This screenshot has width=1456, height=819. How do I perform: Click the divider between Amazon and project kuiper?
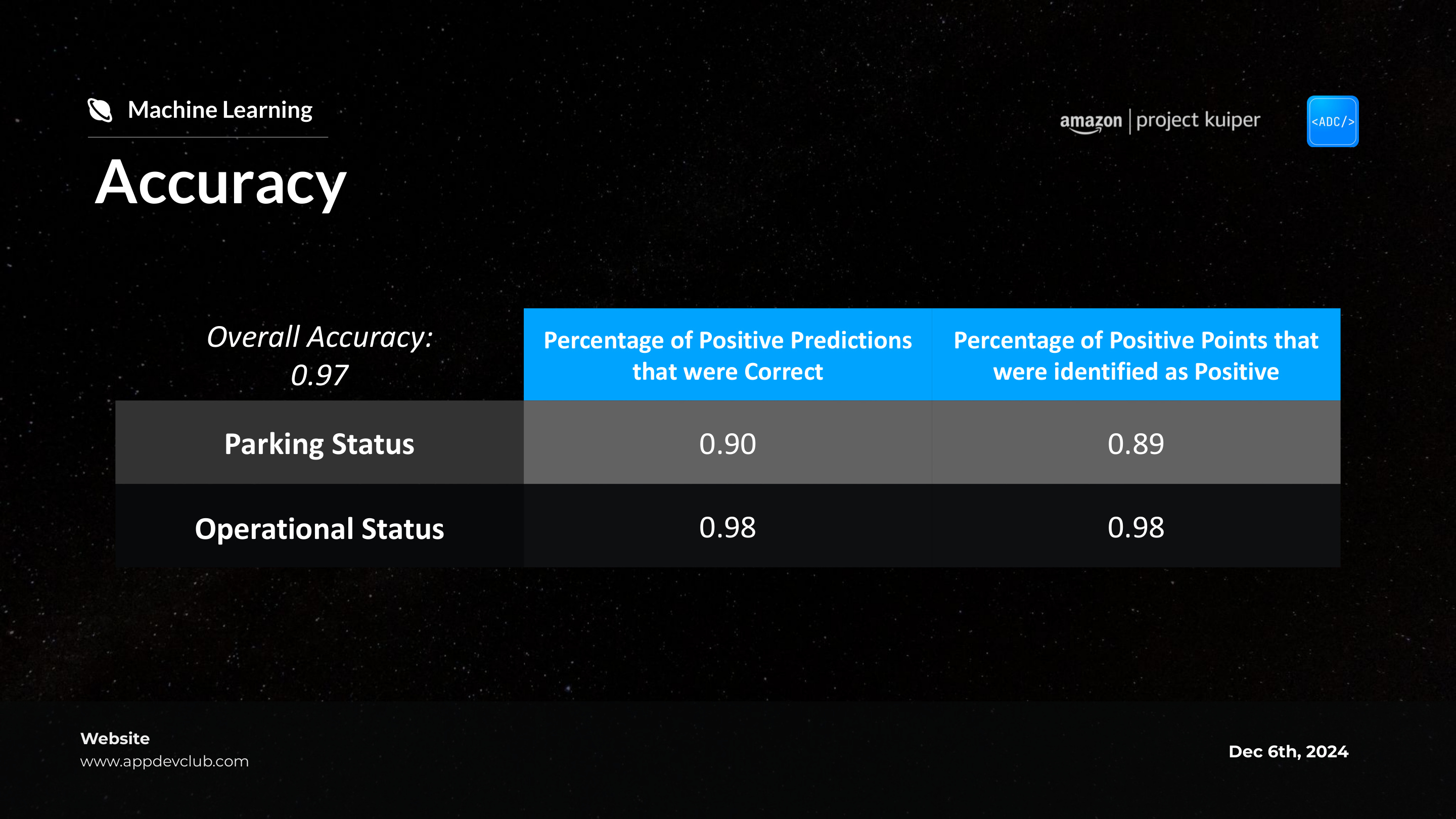coord(1129,121)
